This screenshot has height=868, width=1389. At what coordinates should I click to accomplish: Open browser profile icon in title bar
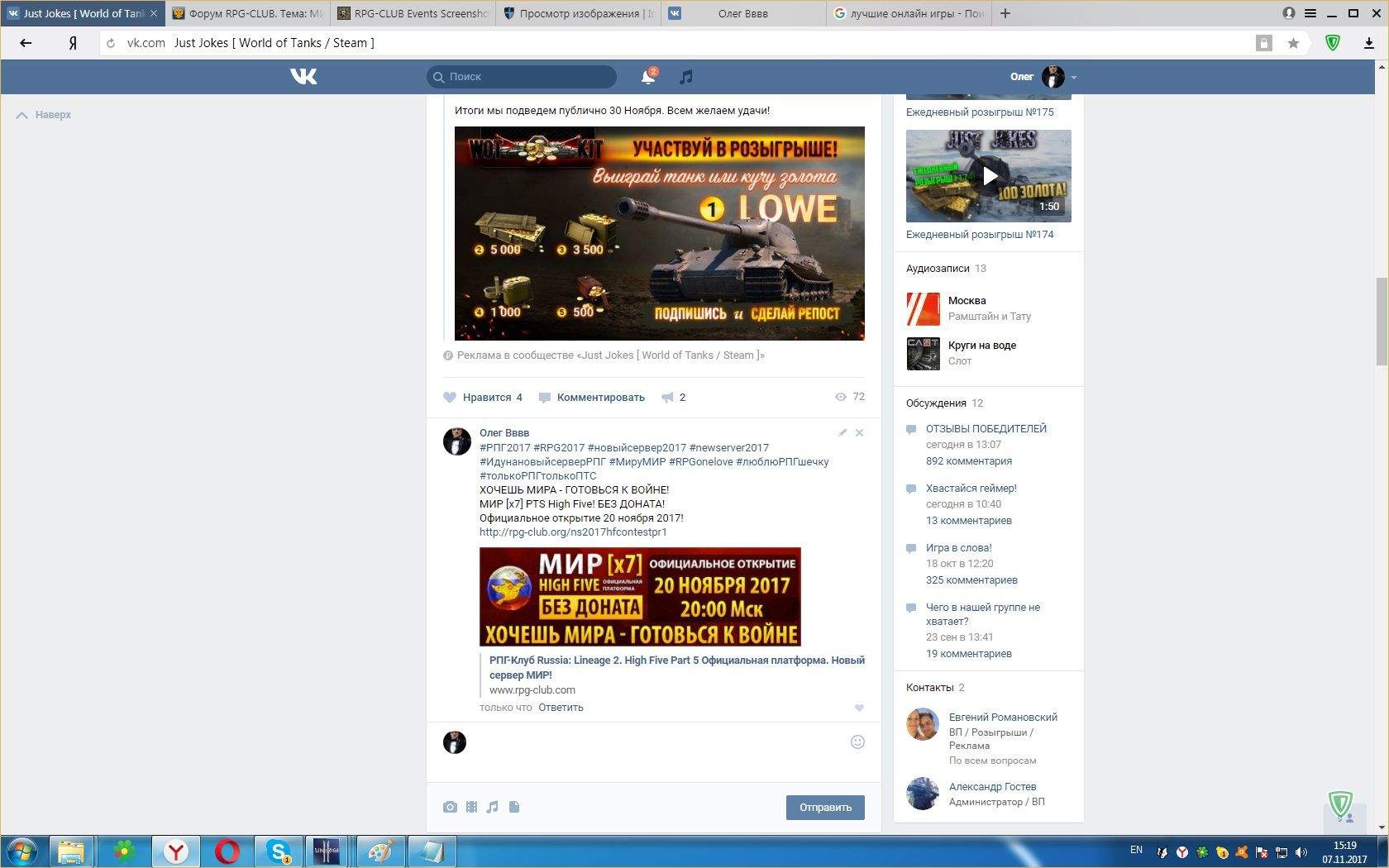click(1289, 13)
